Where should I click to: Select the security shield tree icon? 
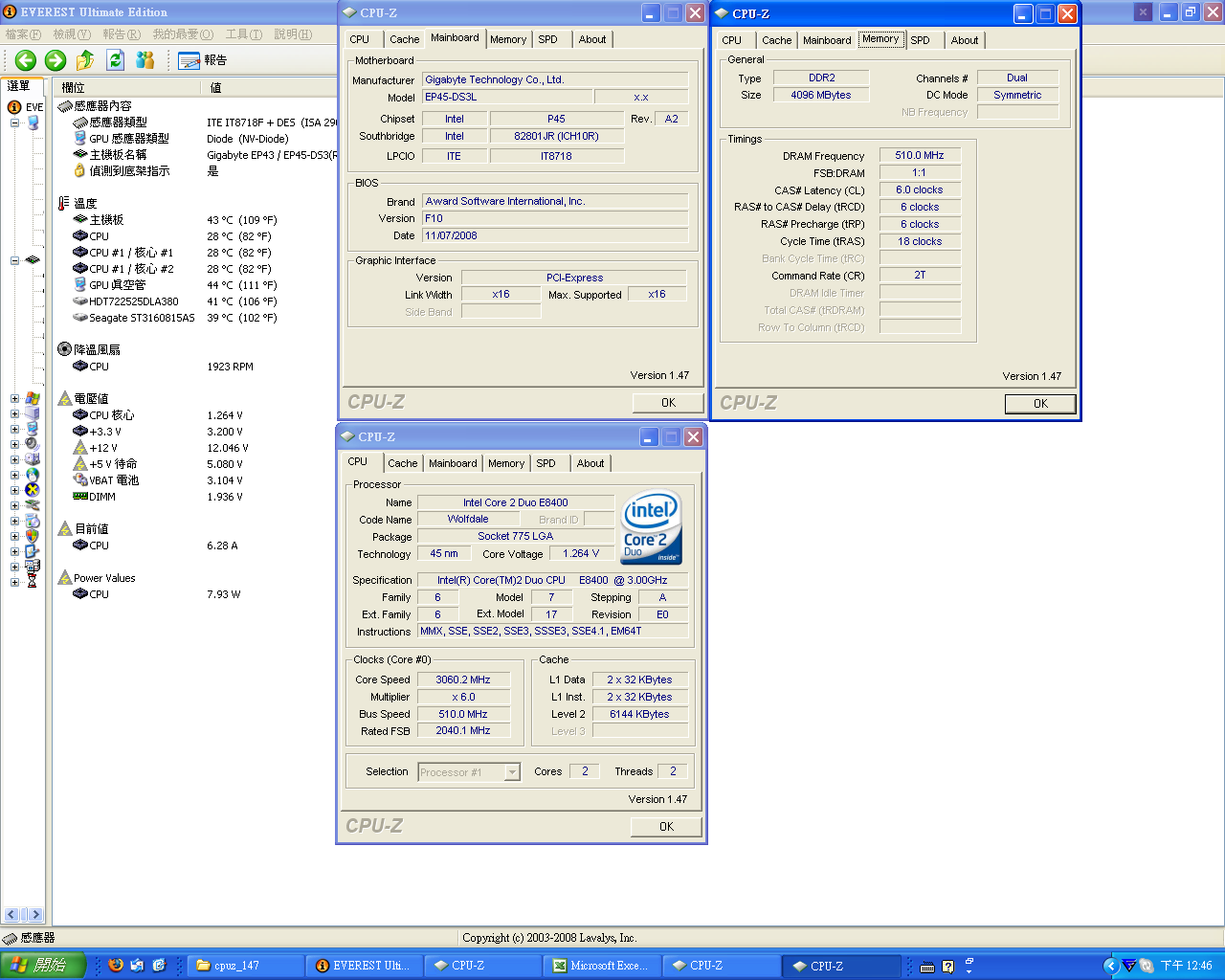[x=33, y=536]
